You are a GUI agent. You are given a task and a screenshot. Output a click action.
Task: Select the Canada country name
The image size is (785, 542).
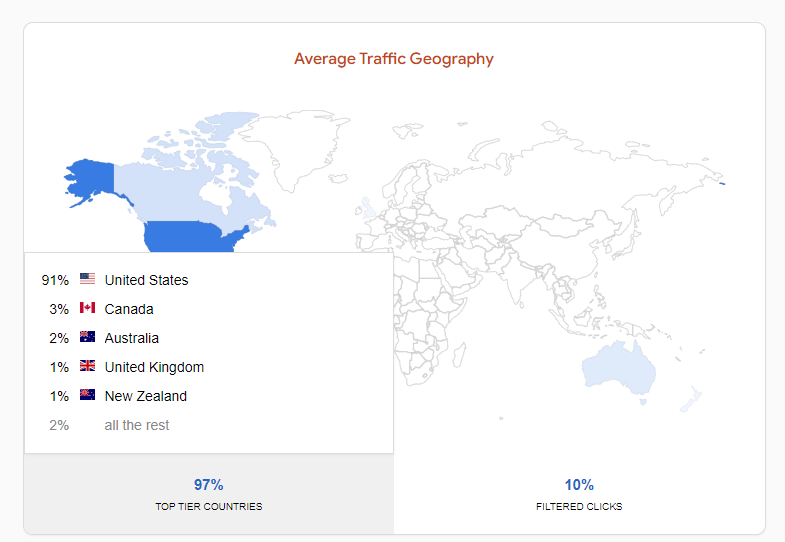(x=129, y=309)
